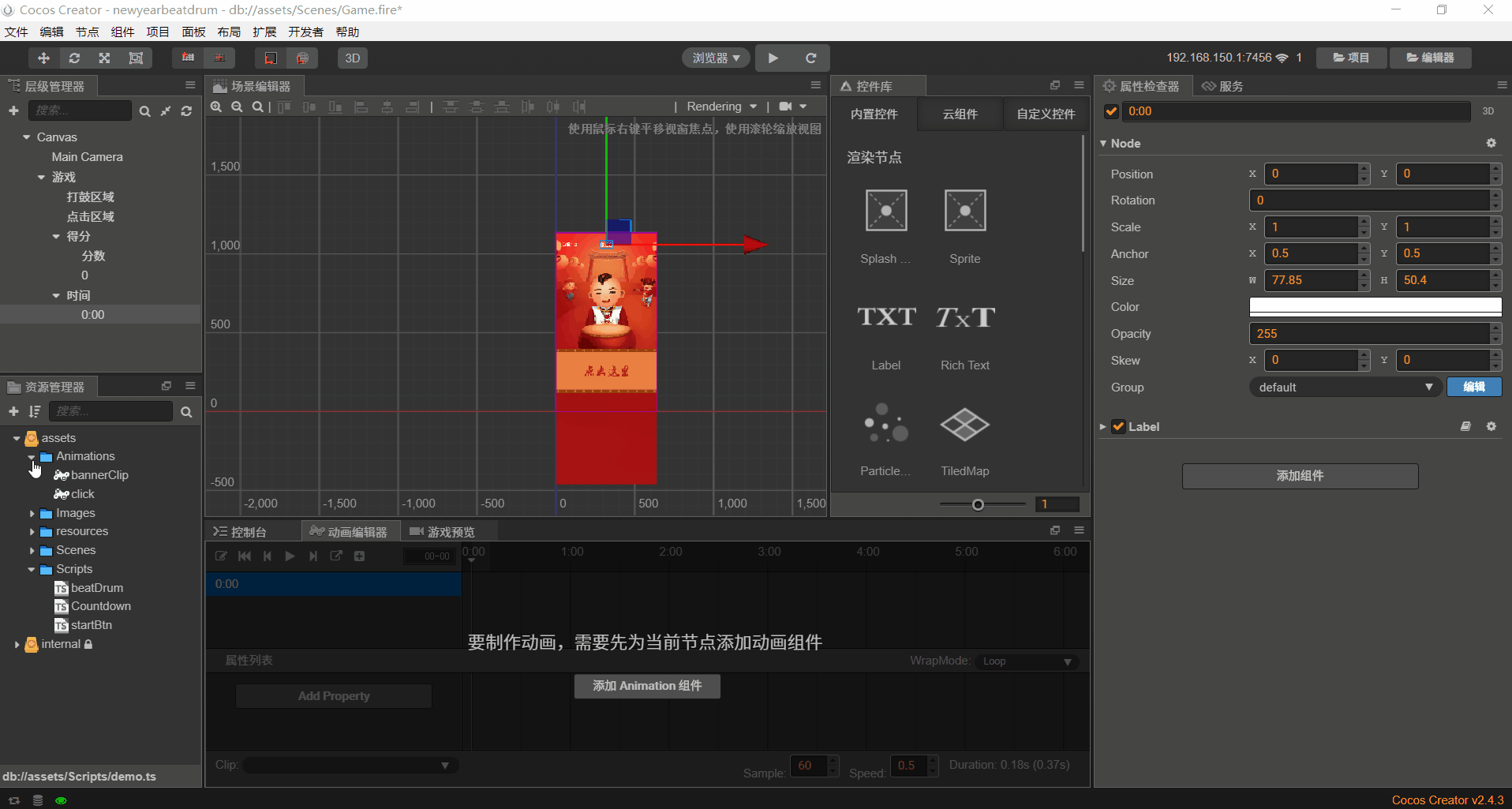
Task: Click the 编辑 group button
Action: point(1474,387)
